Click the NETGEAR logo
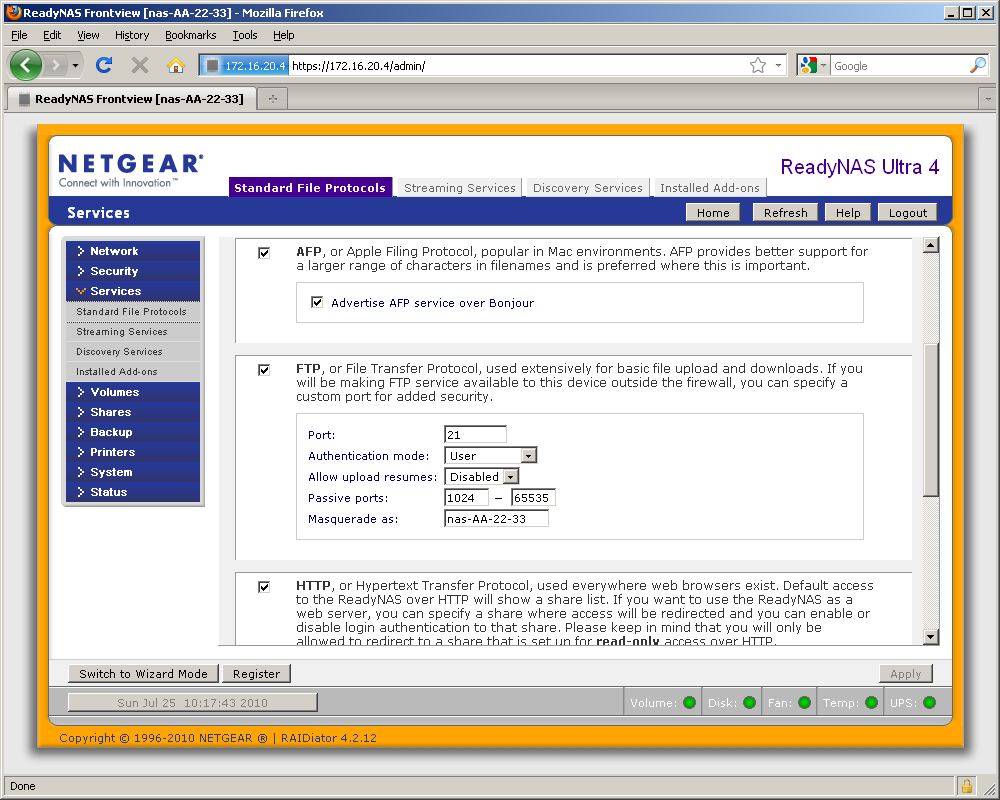1000x800 pixels. click(x=131, y=170)
